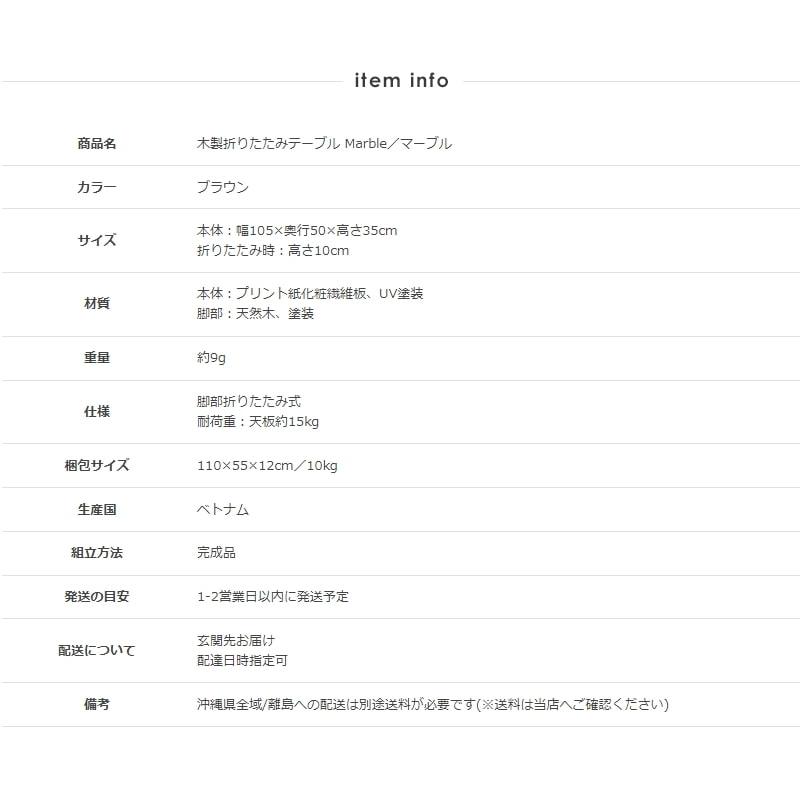Click the color value ブラウン
800x800 pixels.
point(222,187)
